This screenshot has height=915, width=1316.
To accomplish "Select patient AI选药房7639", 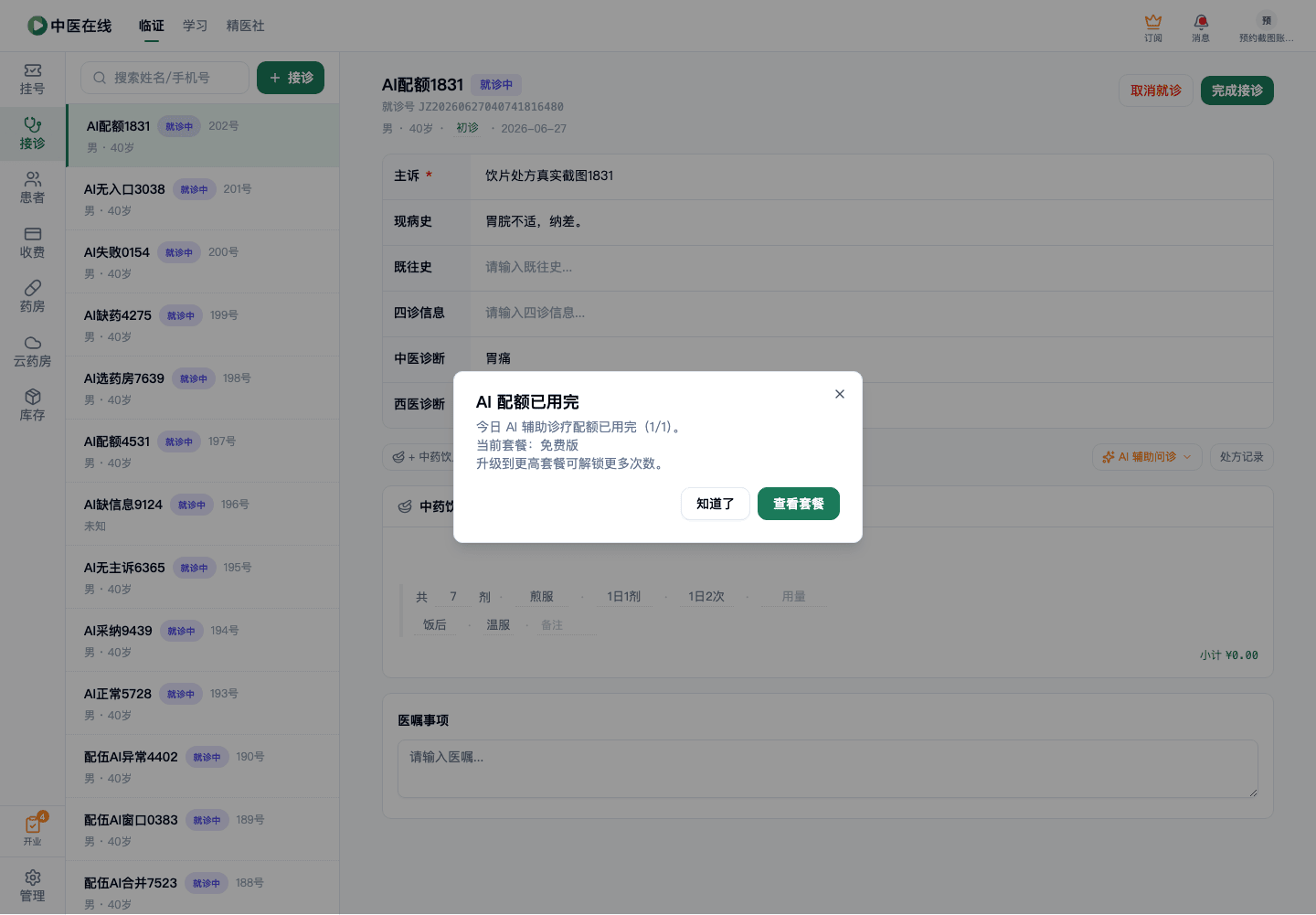I will coord(203,388).
